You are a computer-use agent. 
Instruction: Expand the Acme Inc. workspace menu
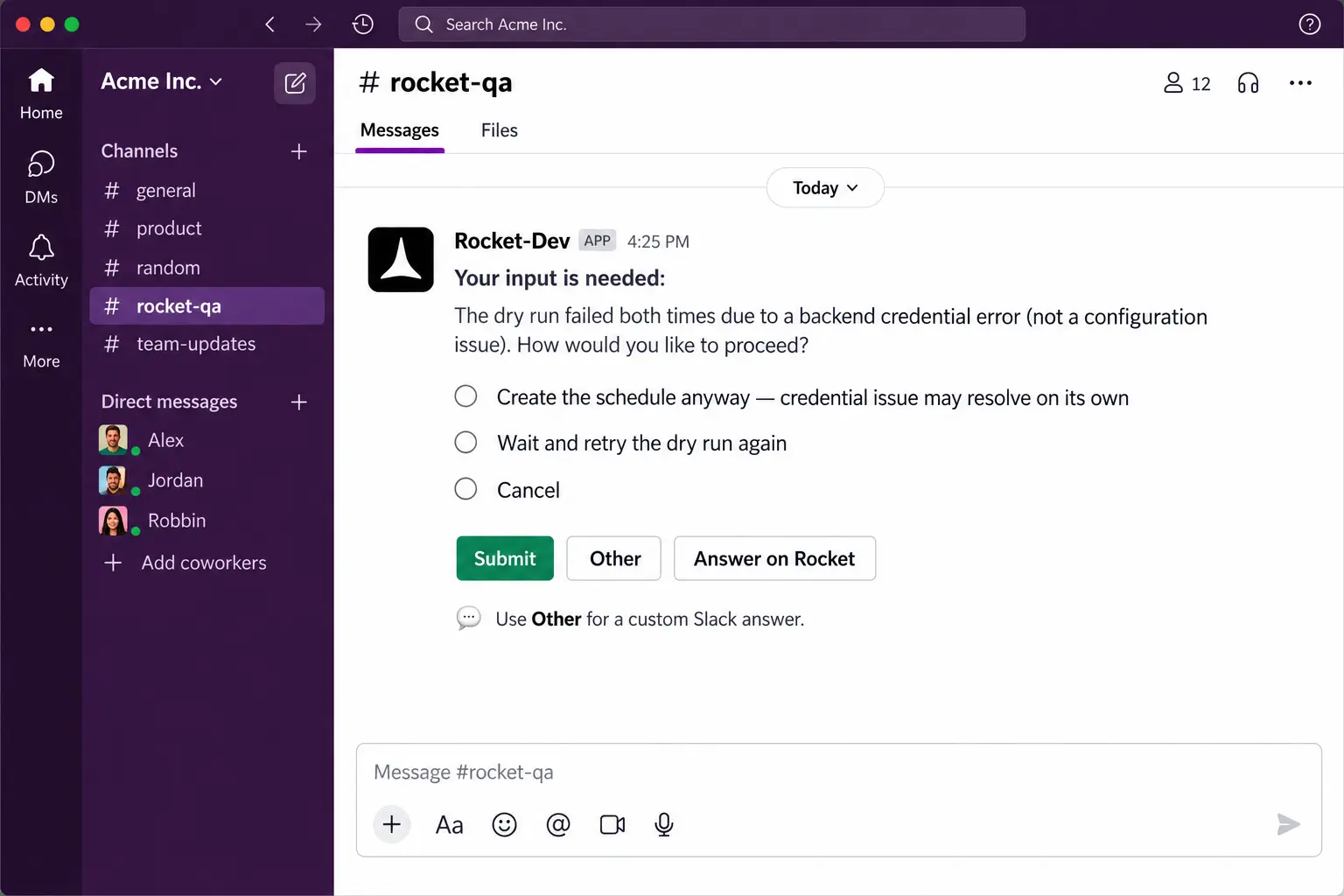tap(162, 81)
